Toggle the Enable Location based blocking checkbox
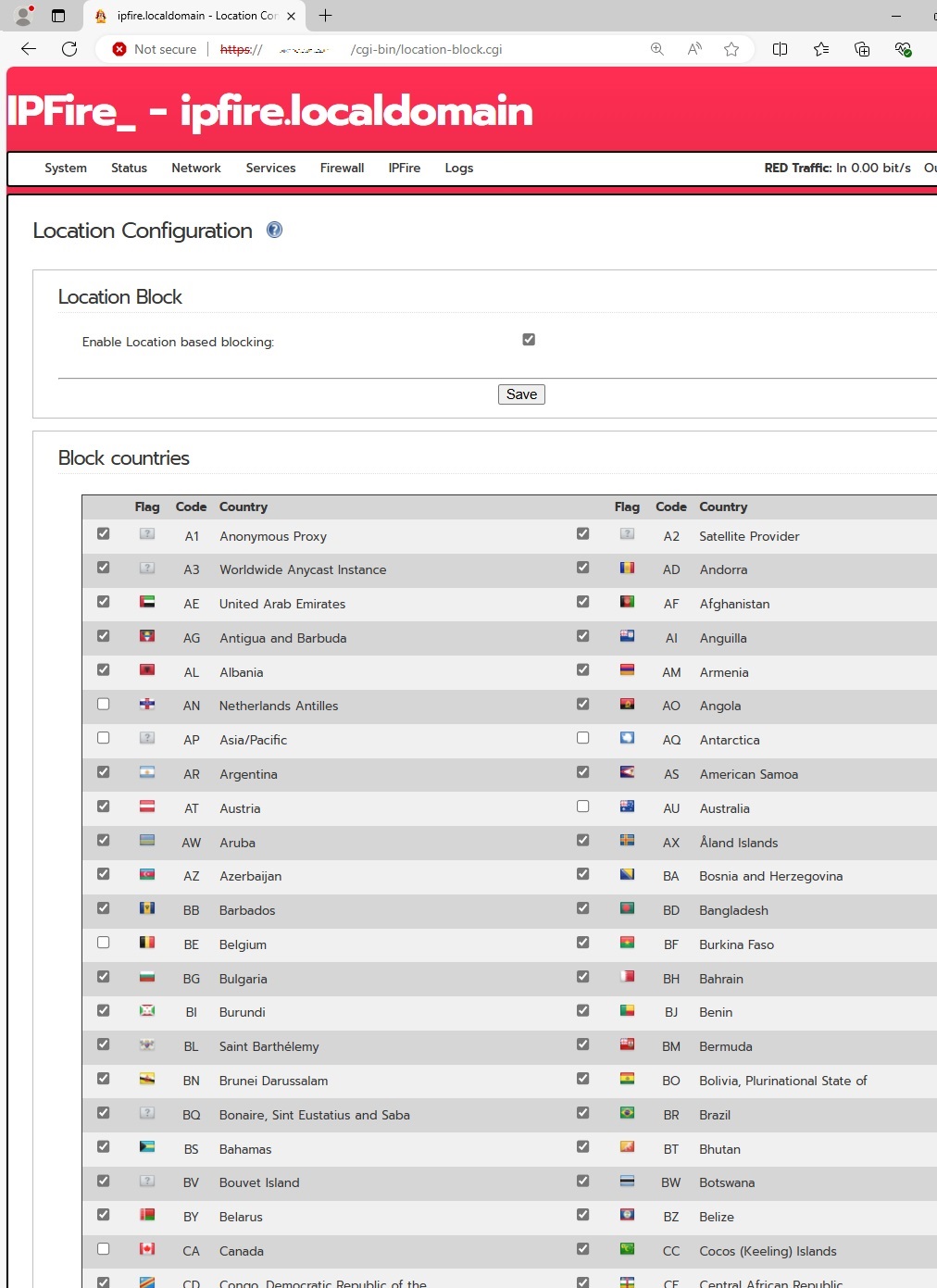This screenshot has width=937, height=1288. point(529,339)
